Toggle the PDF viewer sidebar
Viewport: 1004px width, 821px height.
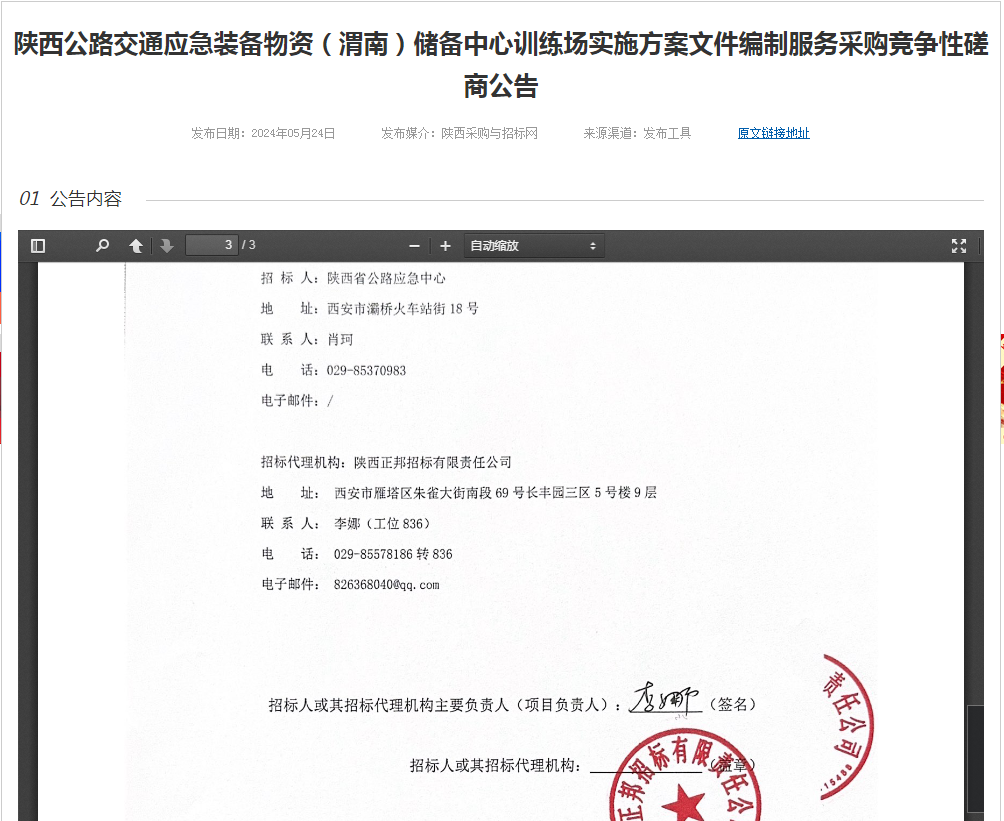coord(38,246)
